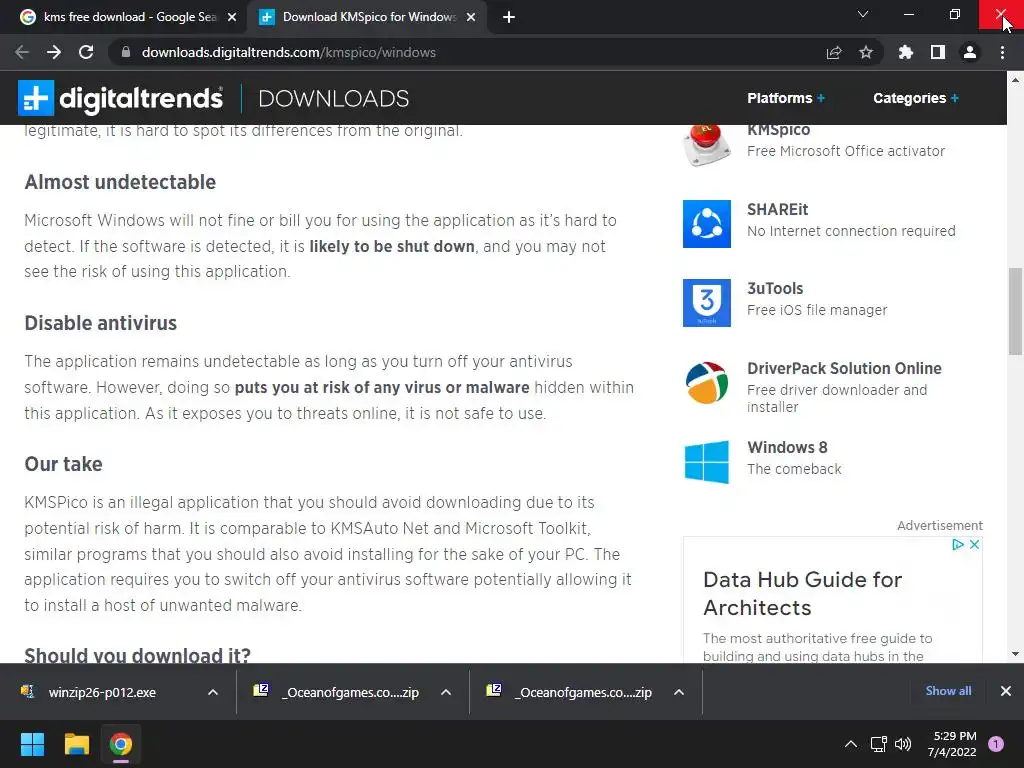Close the advertisement with X icon
The height and width of the screenshot is (768, 1024).
click(974, 545)
